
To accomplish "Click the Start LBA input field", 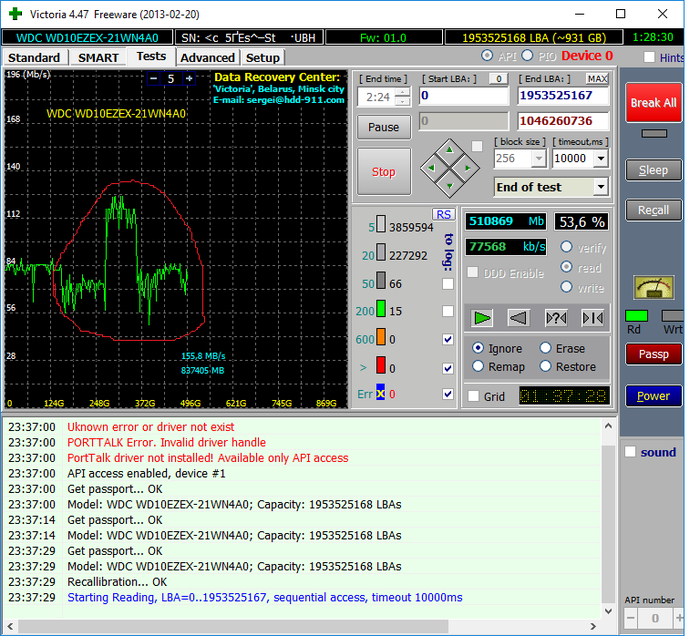I will pyautogui.click(x=463, y=96).
